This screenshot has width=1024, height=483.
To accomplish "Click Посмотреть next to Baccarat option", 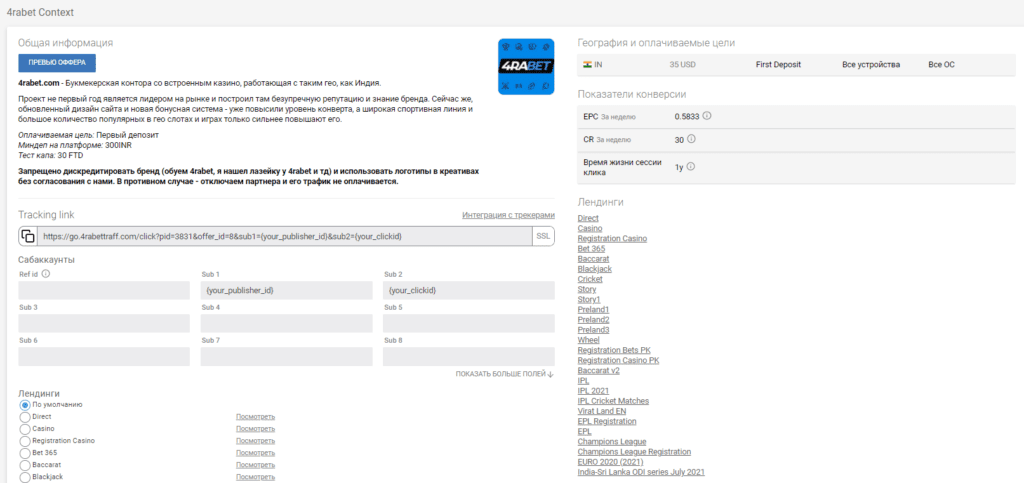I will 255,465.
